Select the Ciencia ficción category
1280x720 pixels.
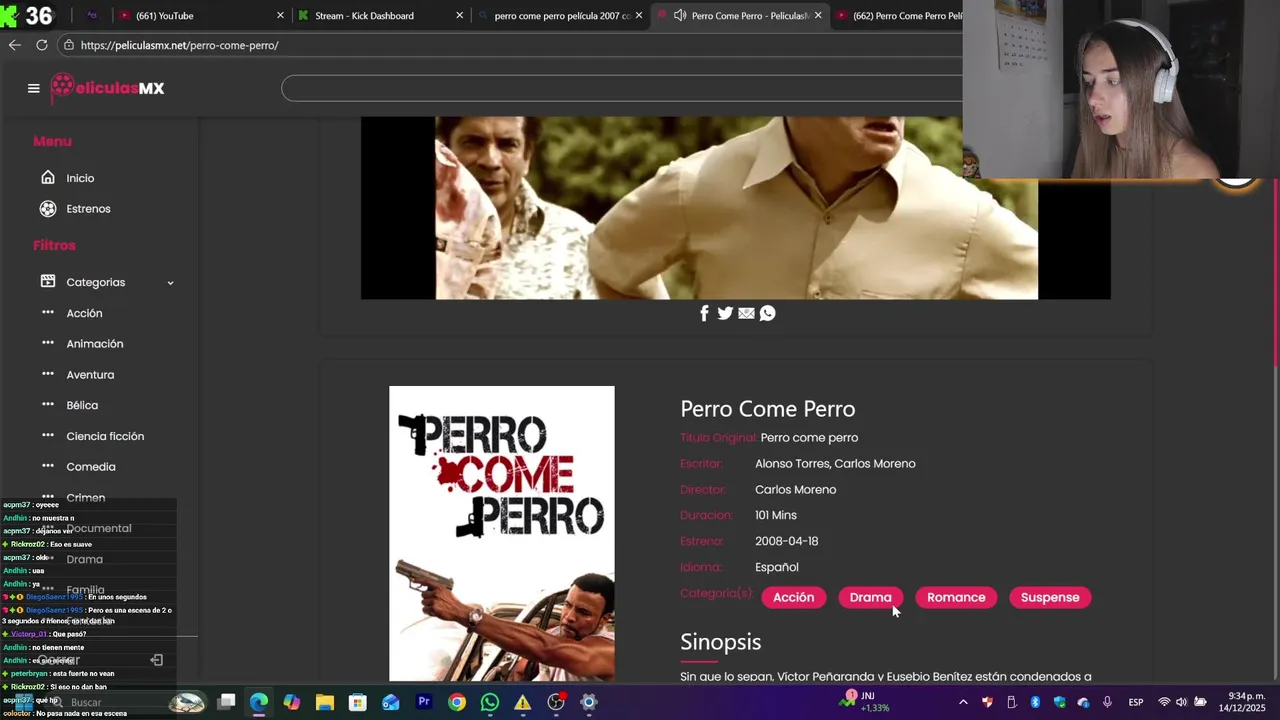tap(105, 436)
